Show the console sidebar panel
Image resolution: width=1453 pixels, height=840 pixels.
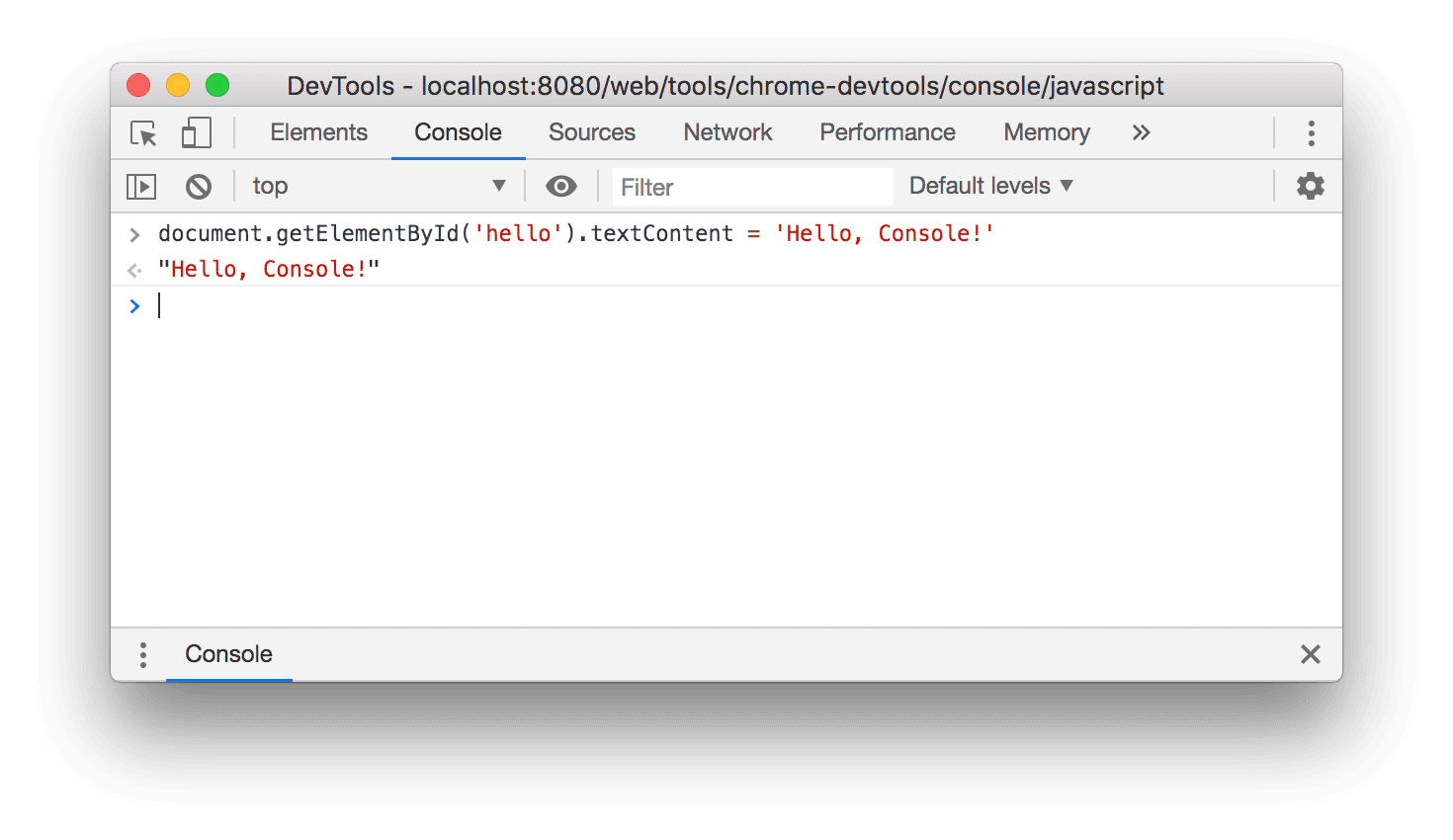[x=141, y=186]
